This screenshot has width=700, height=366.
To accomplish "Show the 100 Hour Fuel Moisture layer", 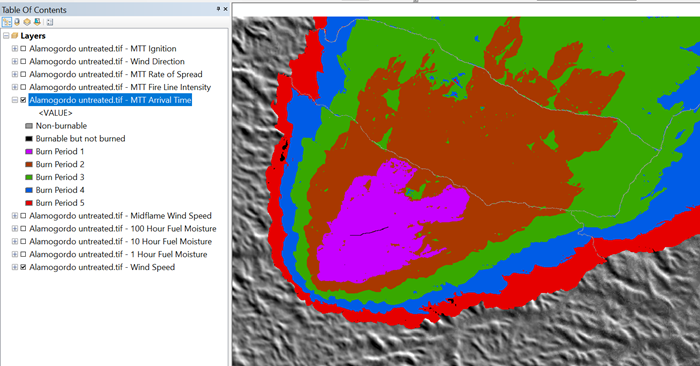I will [23, 229].
